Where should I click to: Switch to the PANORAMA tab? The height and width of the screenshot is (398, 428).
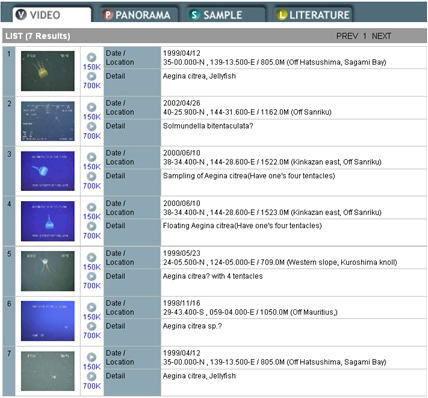(137, 15)
